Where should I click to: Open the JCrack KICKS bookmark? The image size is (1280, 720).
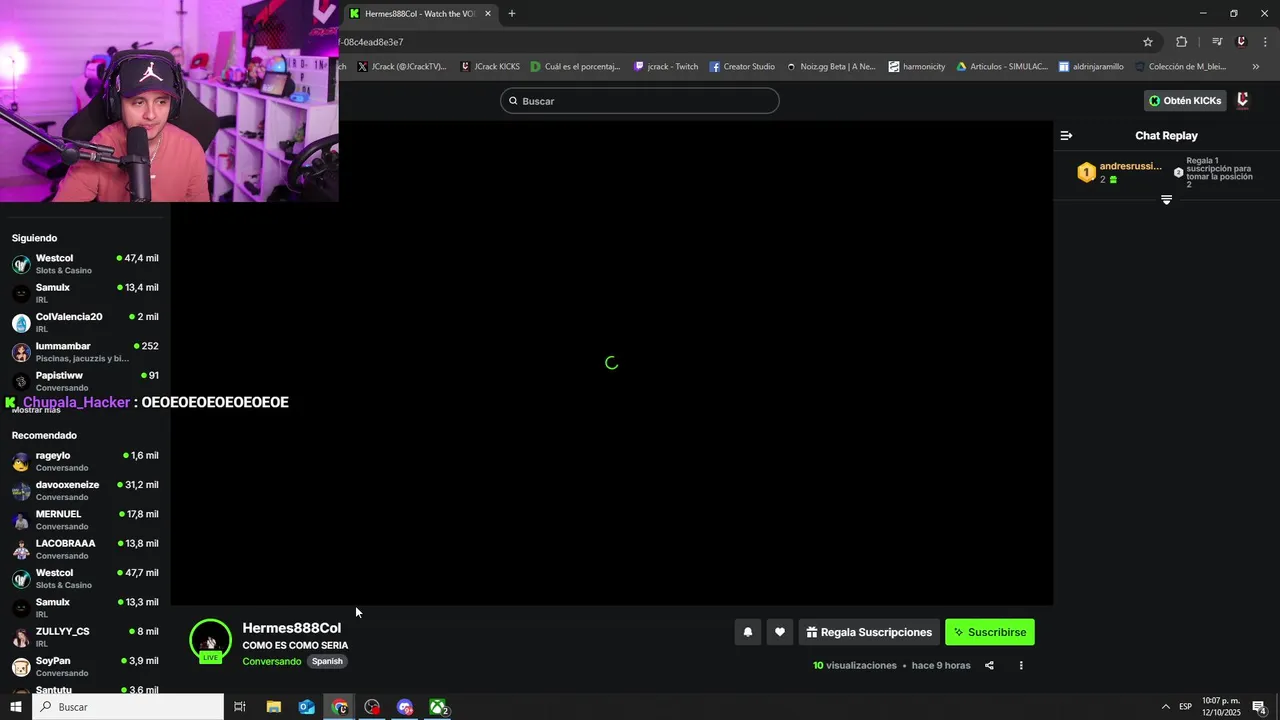[x=490, y=67]
